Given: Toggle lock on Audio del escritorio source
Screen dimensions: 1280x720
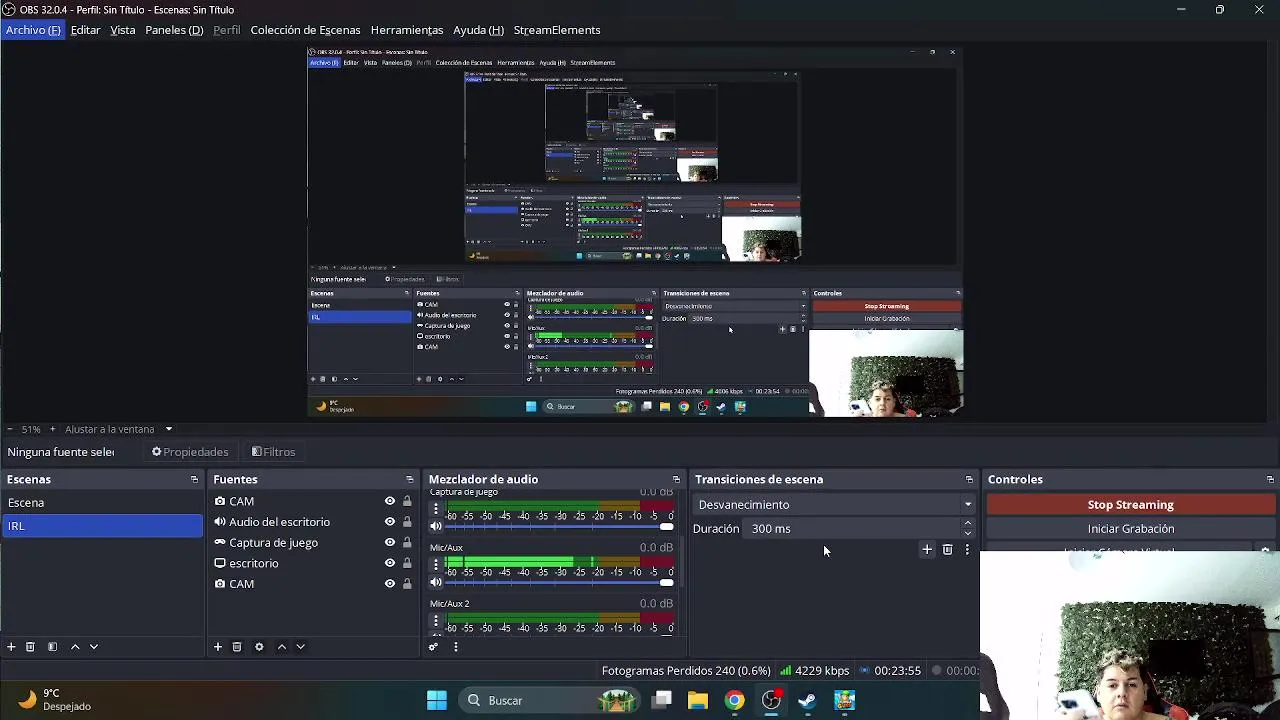Looking at the screenshot, I should [x=407, y=522].
